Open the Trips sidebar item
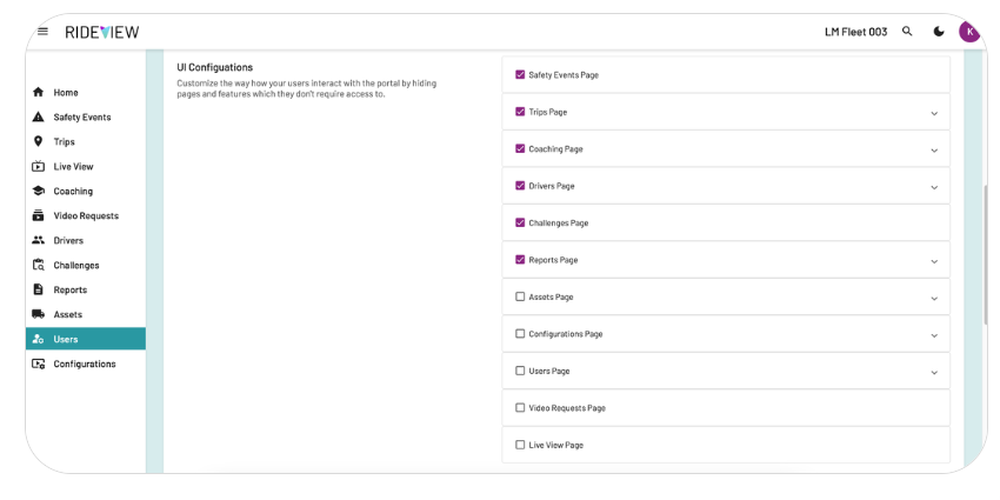1000x500 pixels. coord(85,142)
